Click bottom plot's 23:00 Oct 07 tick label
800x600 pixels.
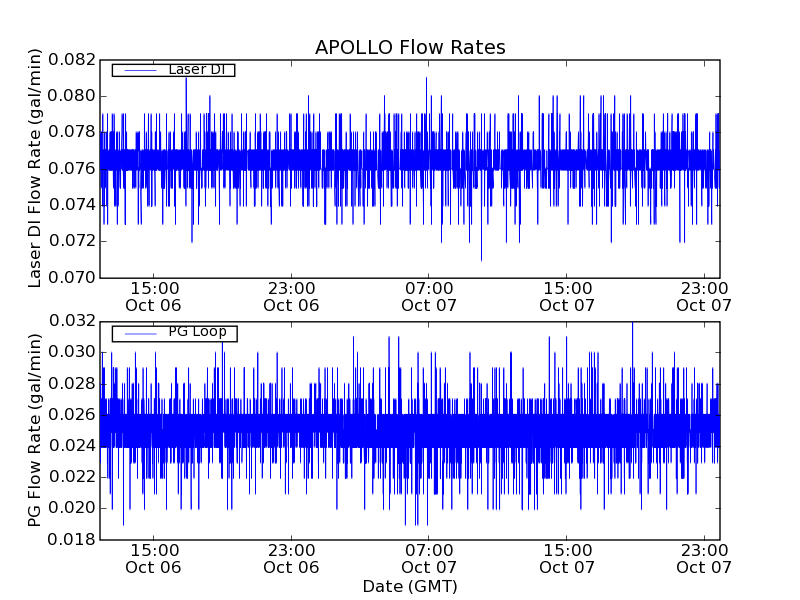click(x=704, y=558)
